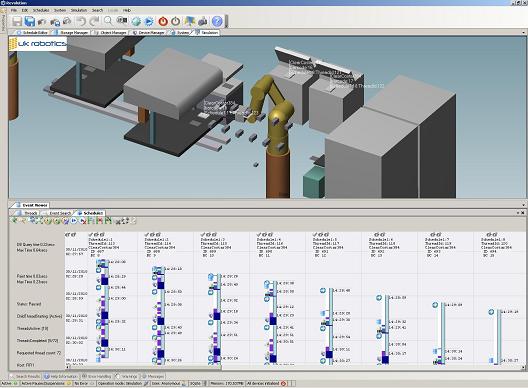Switch to the Schedule Editor tab
528x388 pixels.
click(x=32, y=33)
